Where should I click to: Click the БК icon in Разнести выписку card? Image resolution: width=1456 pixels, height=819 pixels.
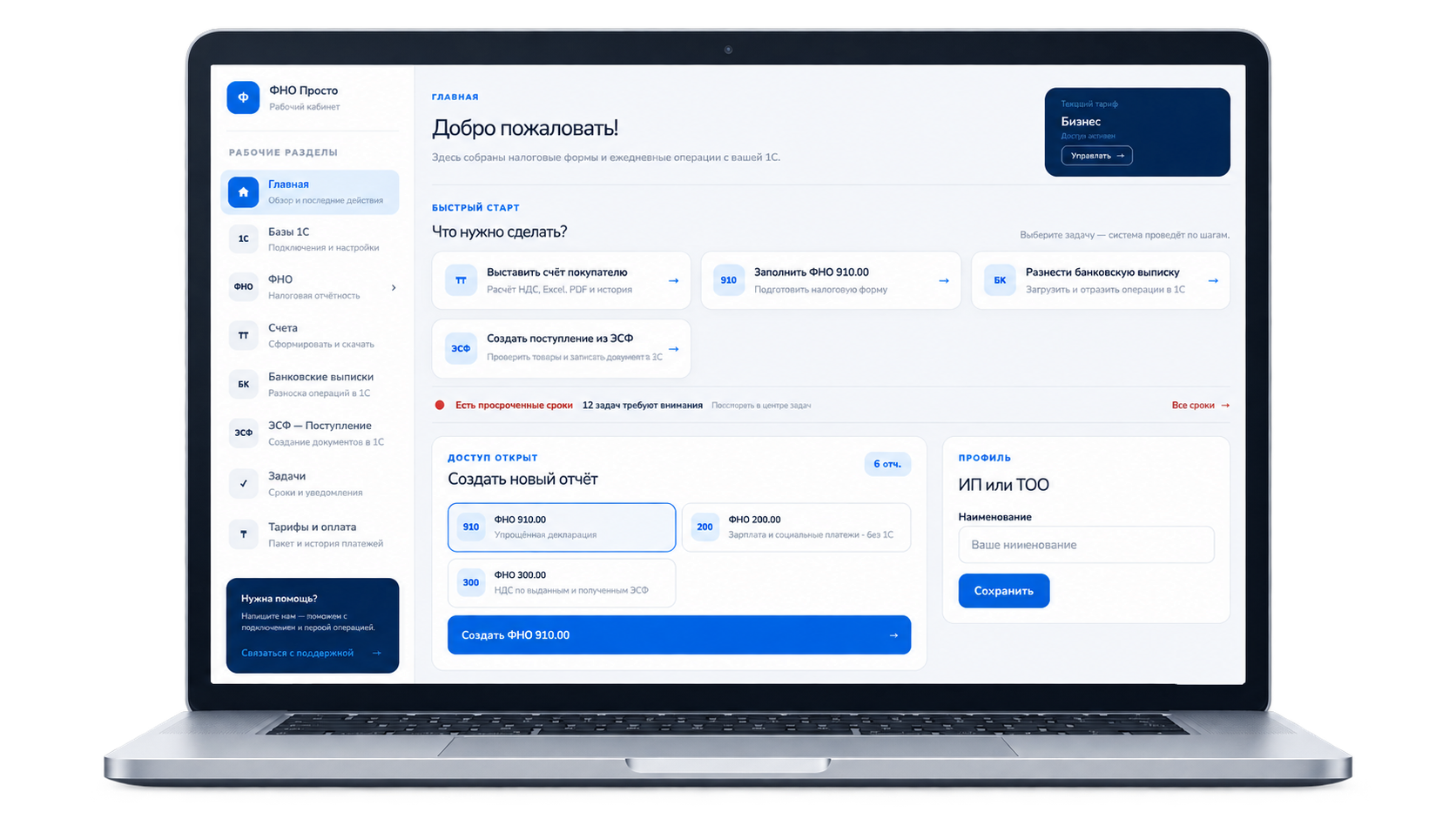pos(1000,280)
